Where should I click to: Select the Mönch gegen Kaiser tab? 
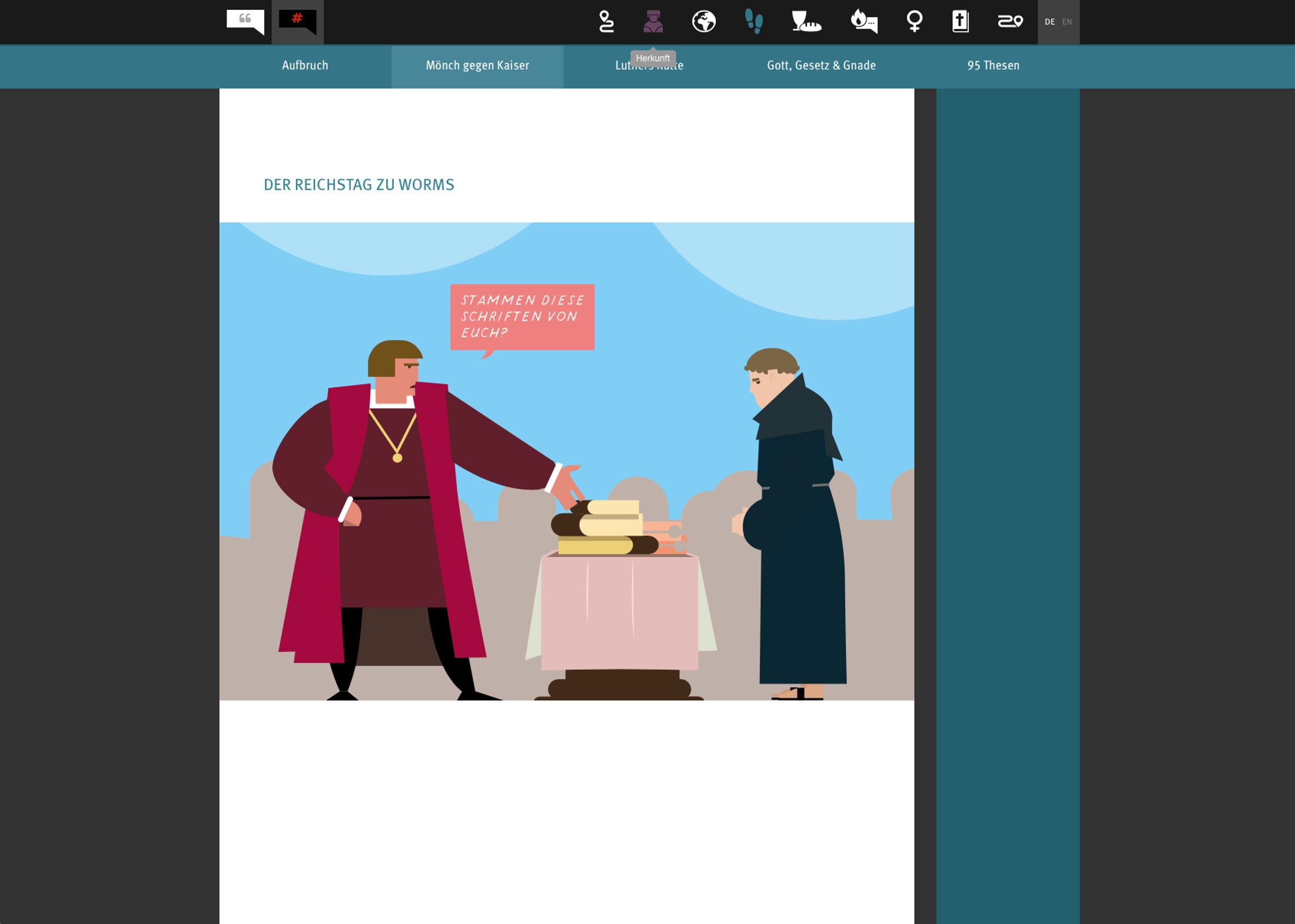click(x=477, y=65)
